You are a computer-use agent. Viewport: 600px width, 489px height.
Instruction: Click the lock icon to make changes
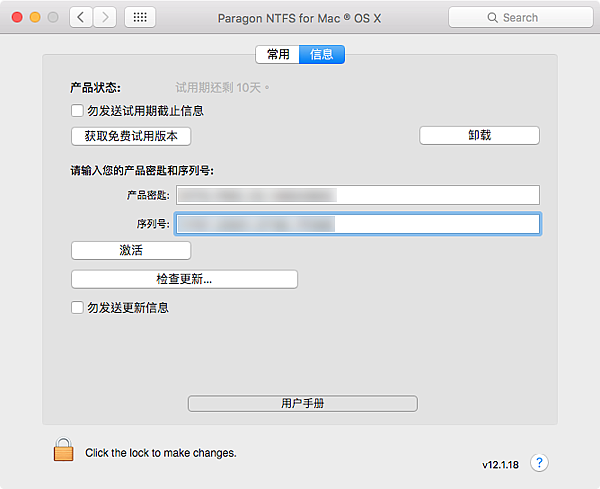pyautogui.click(x=64, y=449)
